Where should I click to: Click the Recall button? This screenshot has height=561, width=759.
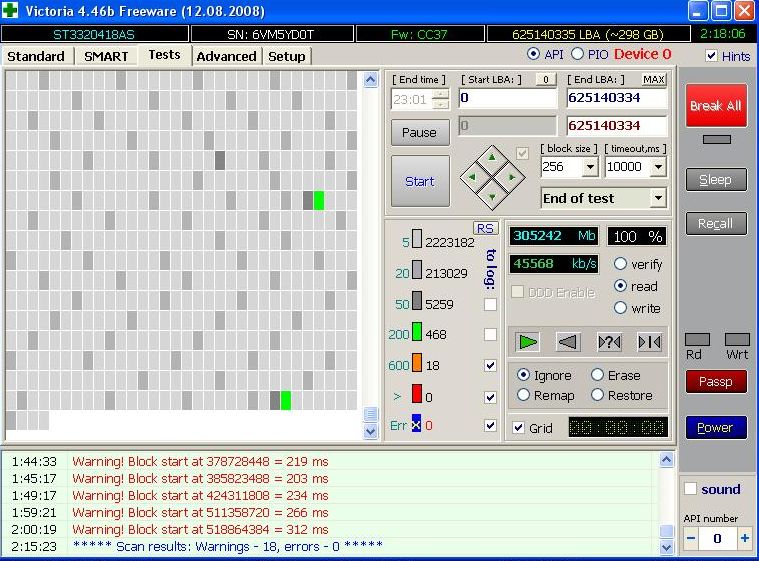pos(716,223)
